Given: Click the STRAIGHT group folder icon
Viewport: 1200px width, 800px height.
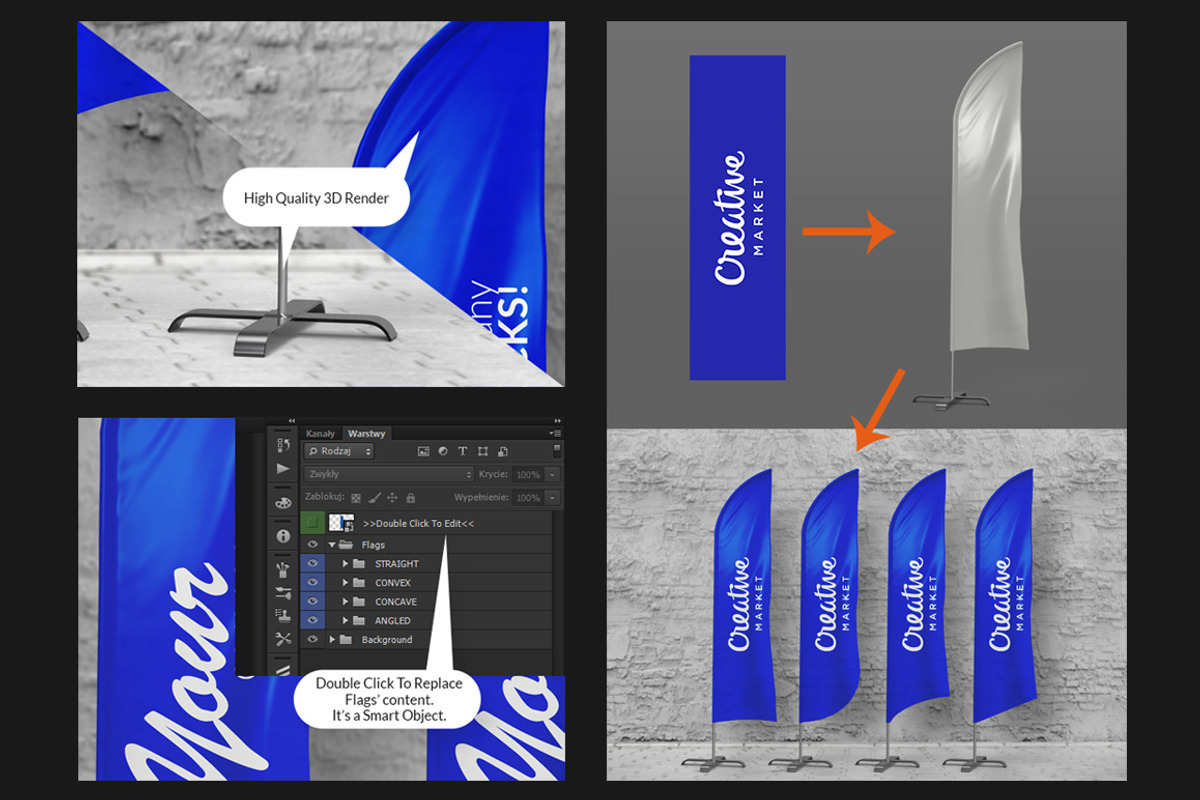Looking at the screenshot, I should tap(359, 564).
